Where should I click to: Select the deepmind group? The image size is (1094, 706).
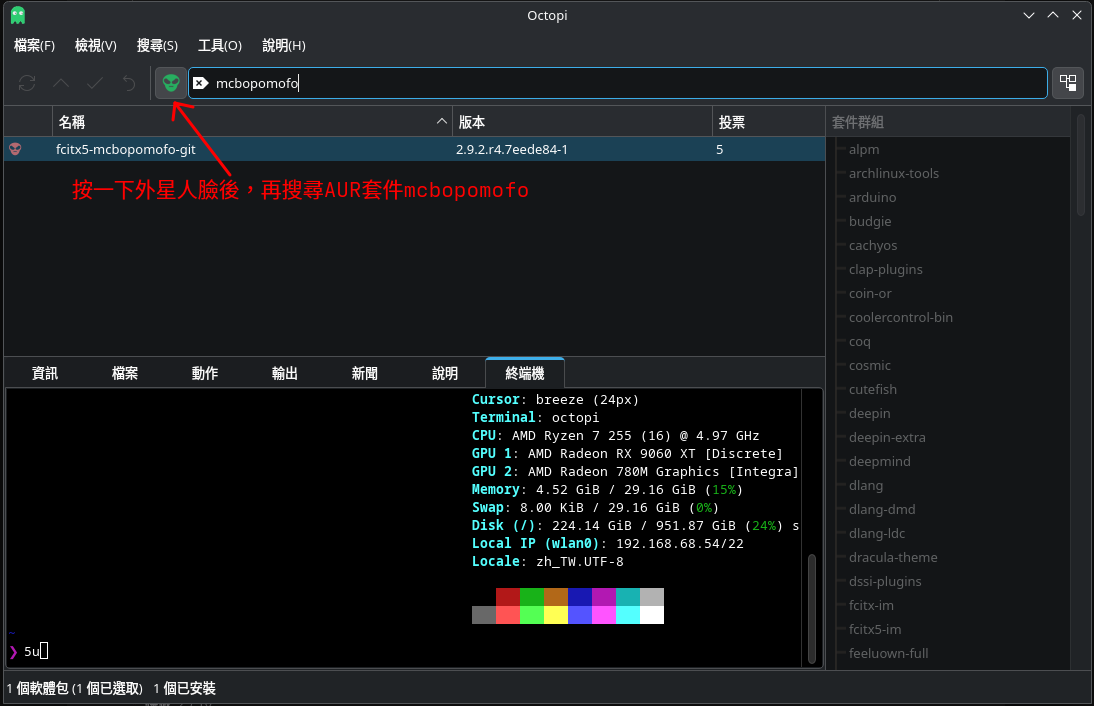pos(879,461)
